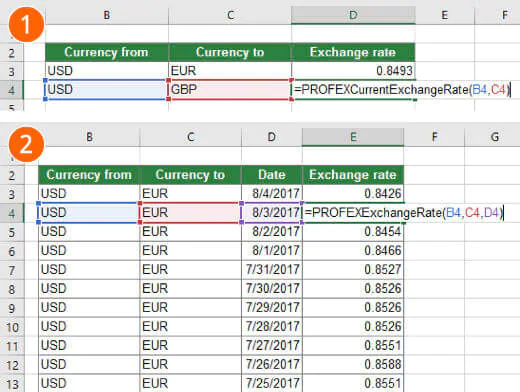520x392 pixels.
Task: Select column E header in first sheet
Action: (x=445, y=15)
